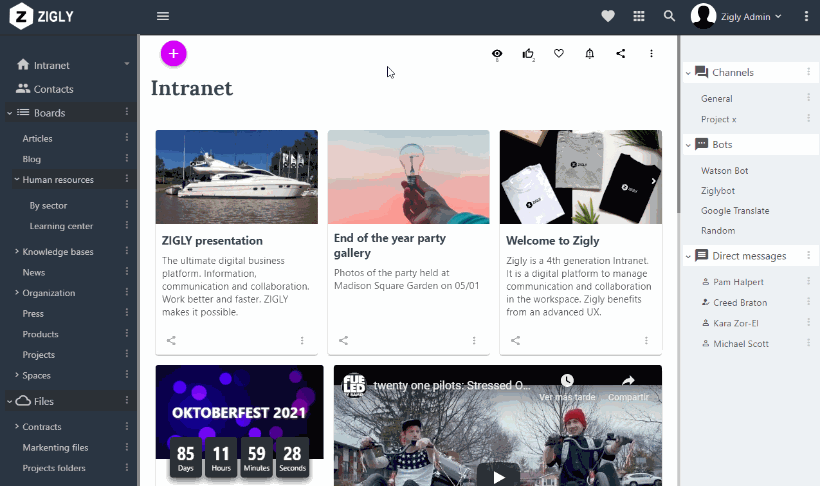Open favorites heart icon in top bar
The height and width of the screenshot is (486, 820).
click(608, 16)
